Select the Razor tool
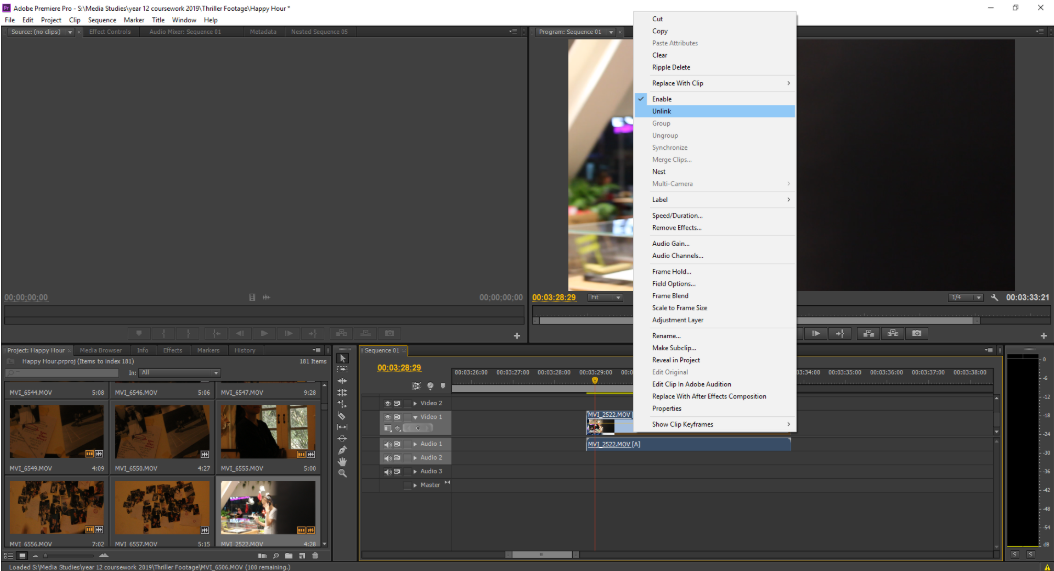1054x571 pixels. pos(342,416)
